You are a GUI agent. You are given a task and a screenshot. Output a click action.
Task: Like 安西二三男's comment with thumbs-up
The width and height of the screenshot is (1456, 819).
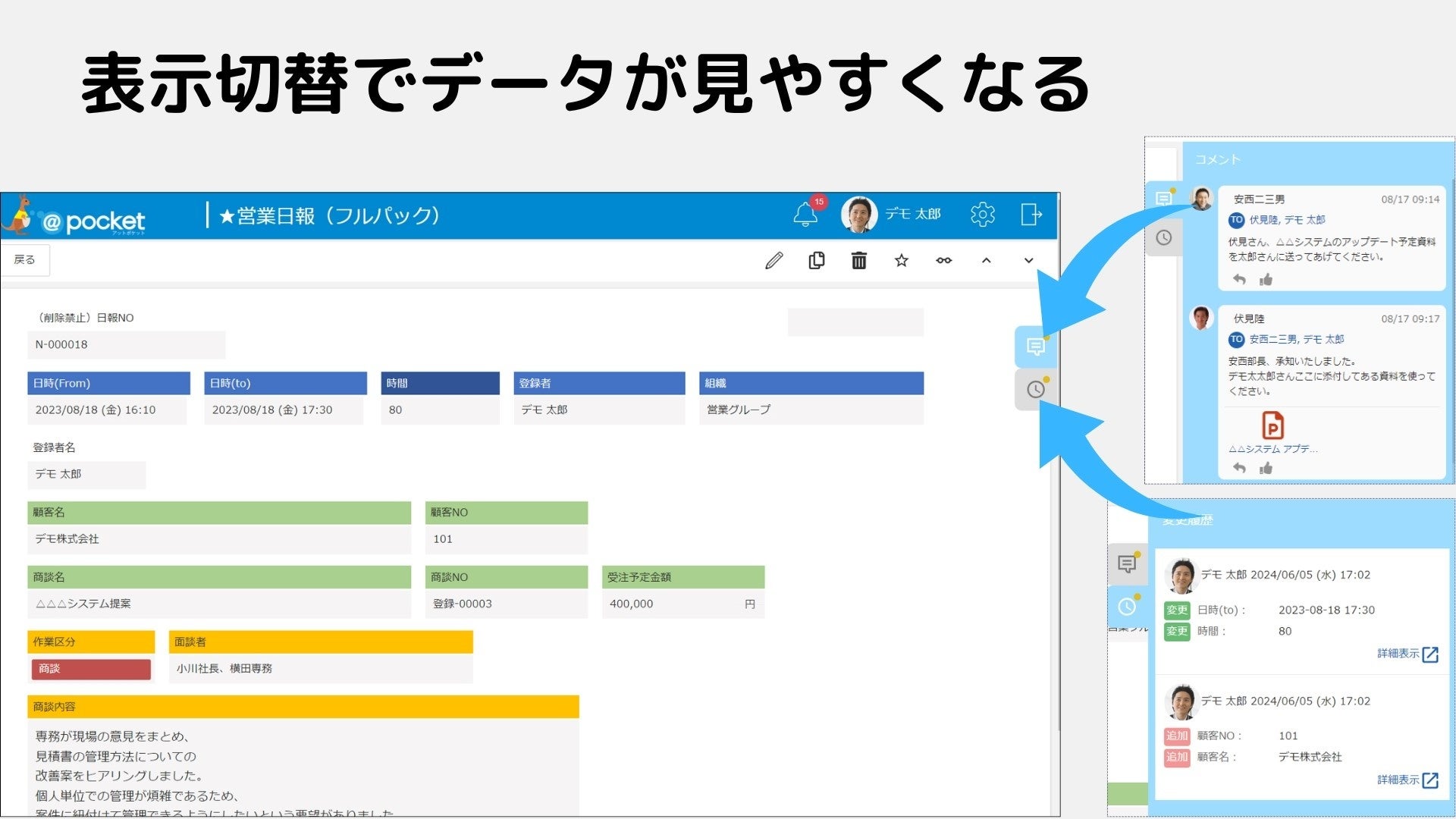pyautogui.click(x=1266, y=280)
